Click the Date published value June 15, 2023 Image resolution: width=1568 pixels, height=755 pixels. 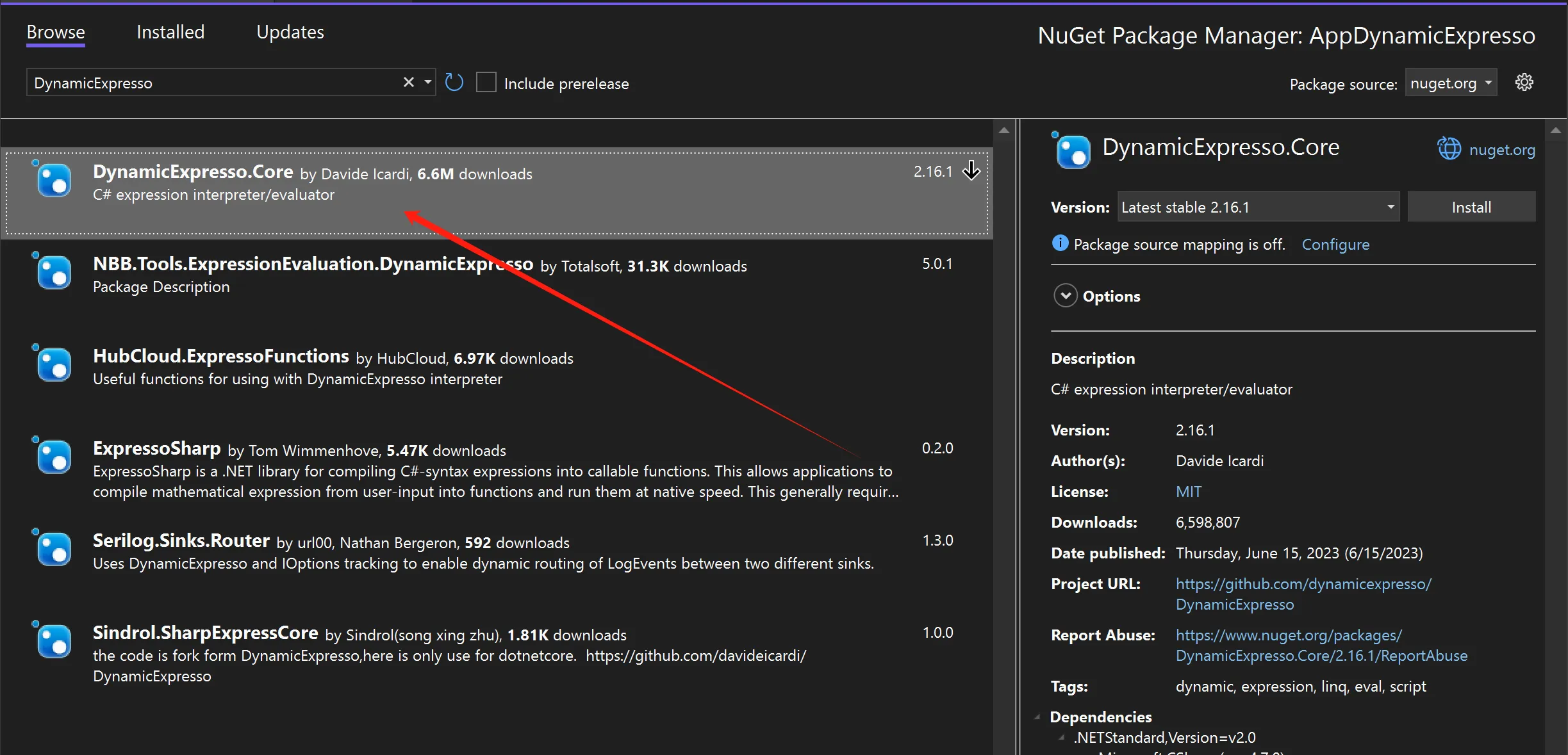click(x=1299, y=553)
